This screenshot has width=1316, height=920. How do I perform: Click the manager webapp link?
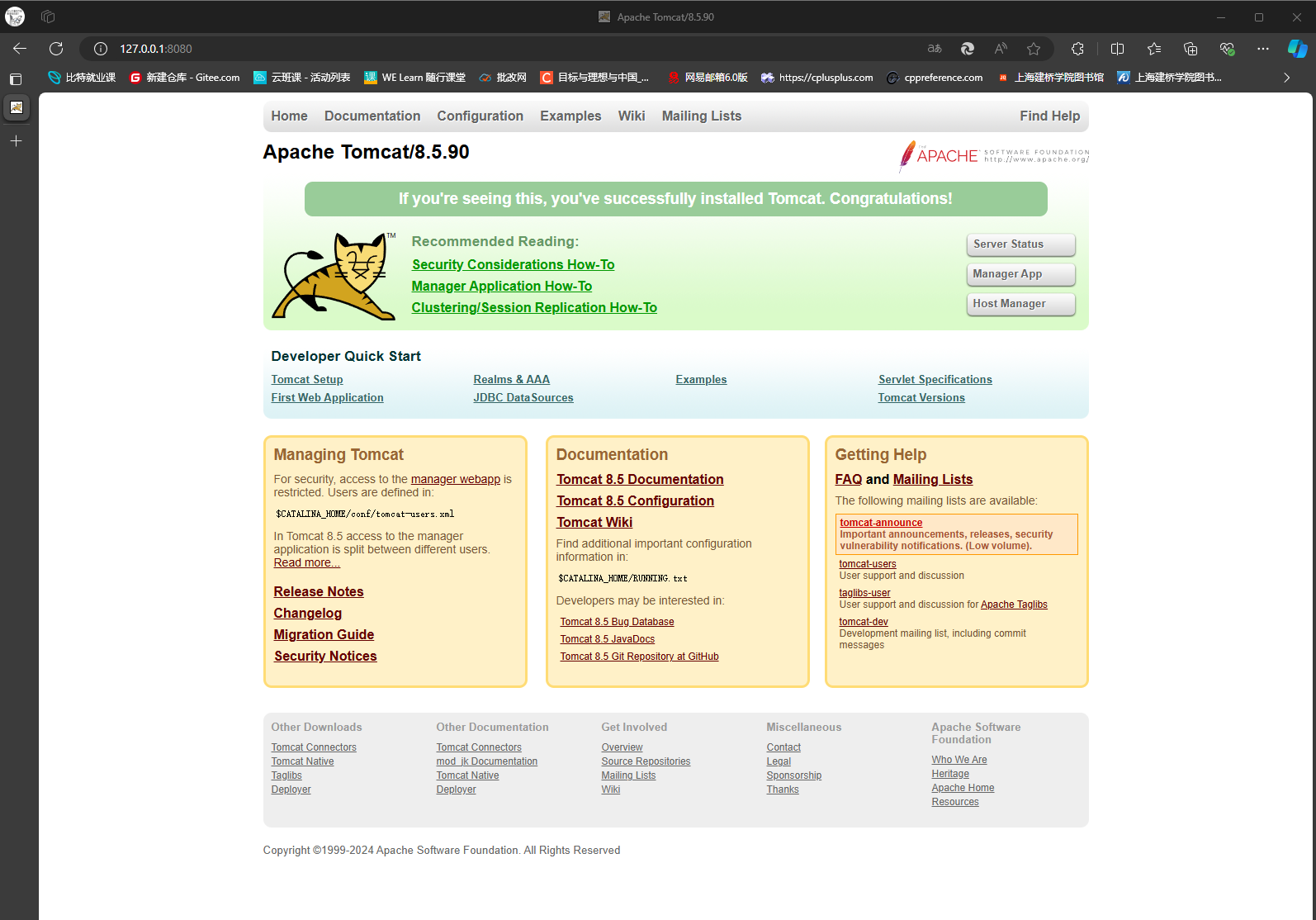coord(456,479)
